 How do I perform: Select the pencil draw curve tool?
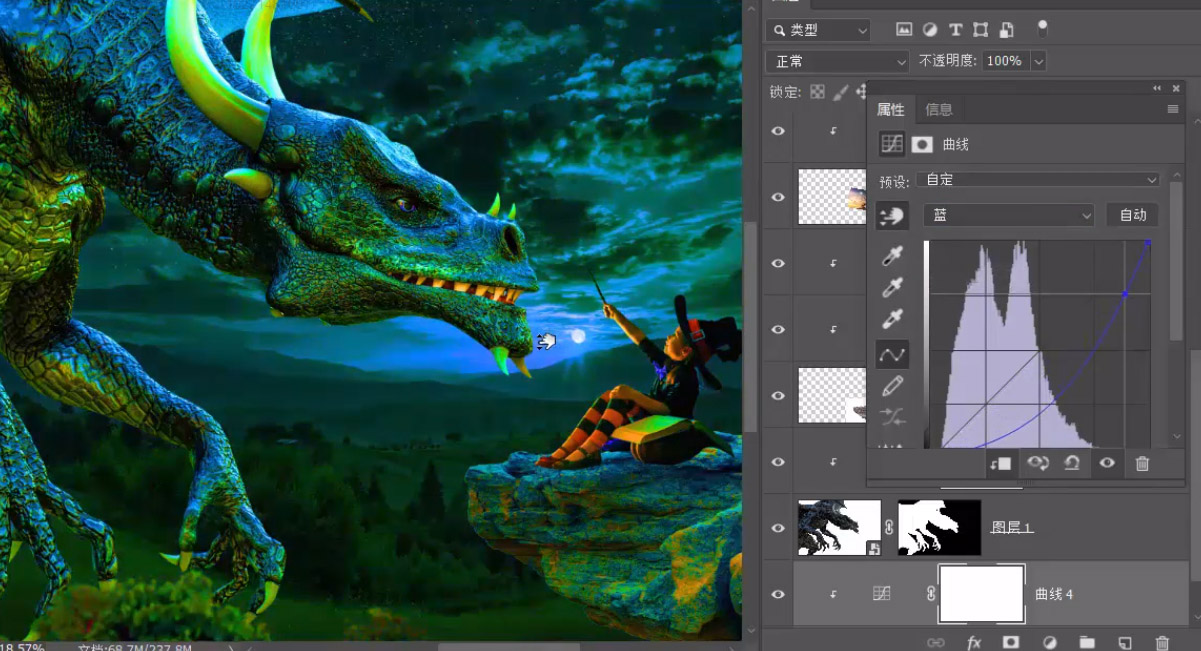pyautogui.click(x=893, y=385)
